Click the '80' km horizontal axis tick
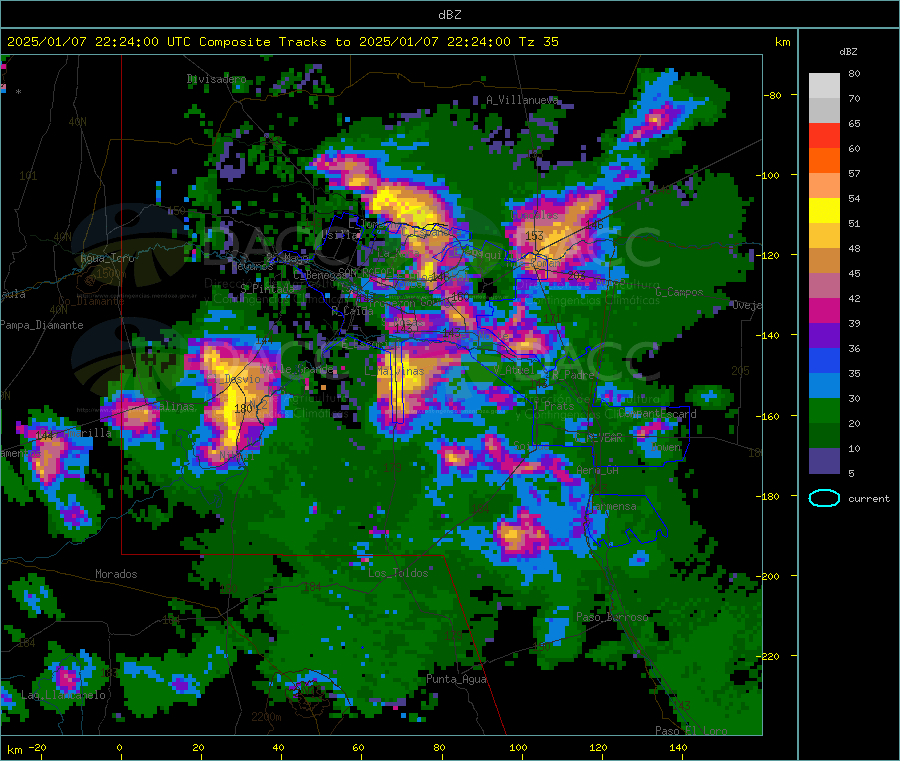 (439, 747)
